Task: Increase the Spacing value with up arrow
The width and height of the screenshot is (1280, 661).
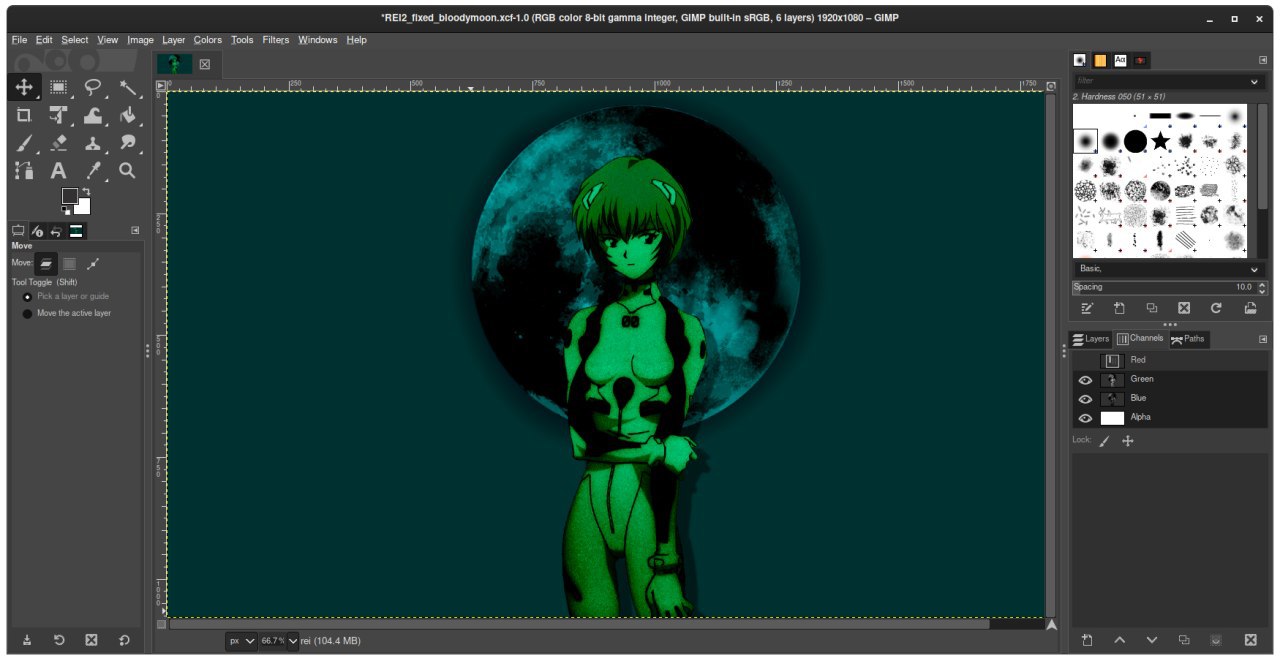Action: coord(1262,284)
